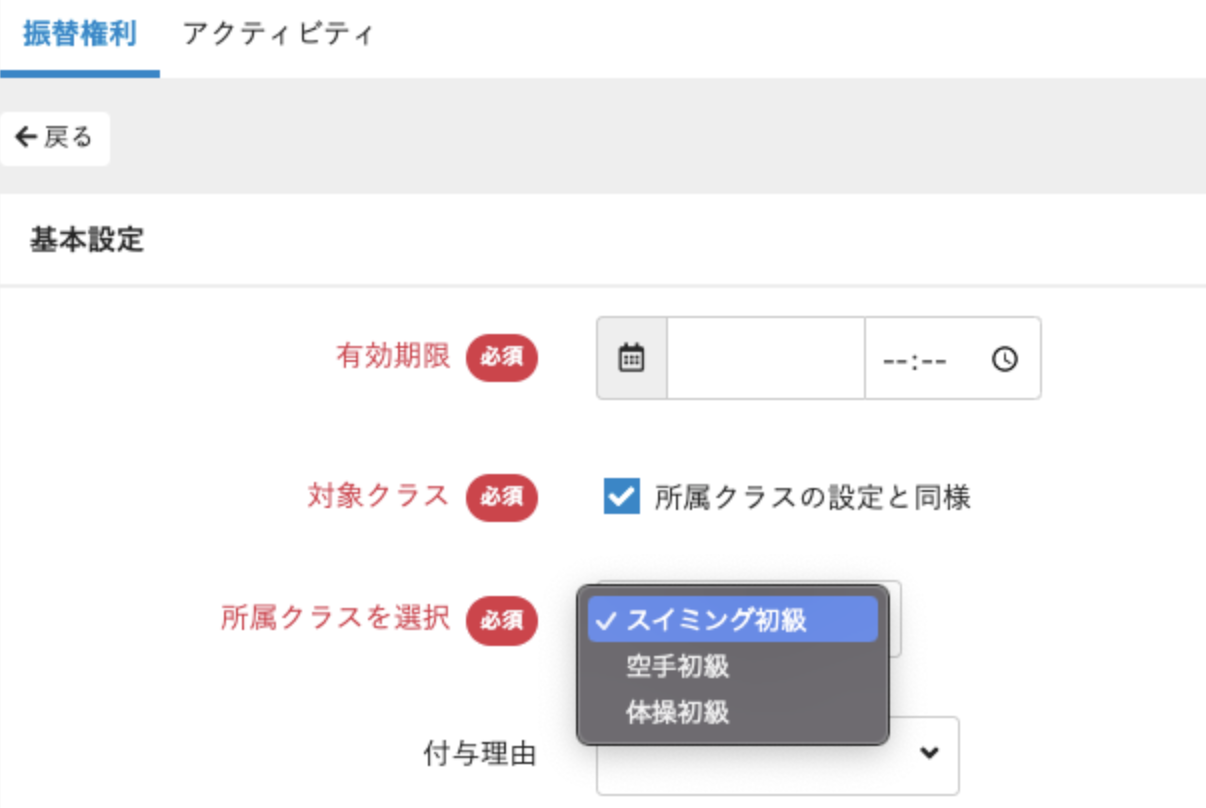Image resolution: width=1206 pixels, height=808 pixels.
Task: Open the アクティビティ tab
Action: [x=278, y=35]
